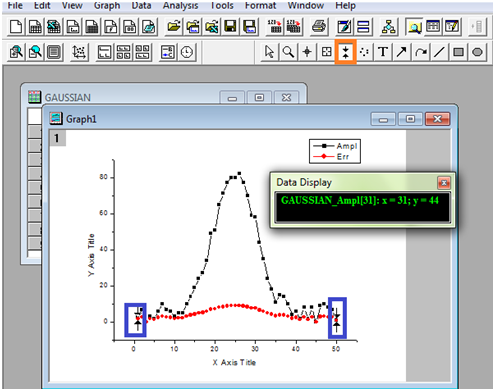Choose the Zoom magnifier tool
The width and height of the screenshot is (495, 391).
[x=288, y=52]
